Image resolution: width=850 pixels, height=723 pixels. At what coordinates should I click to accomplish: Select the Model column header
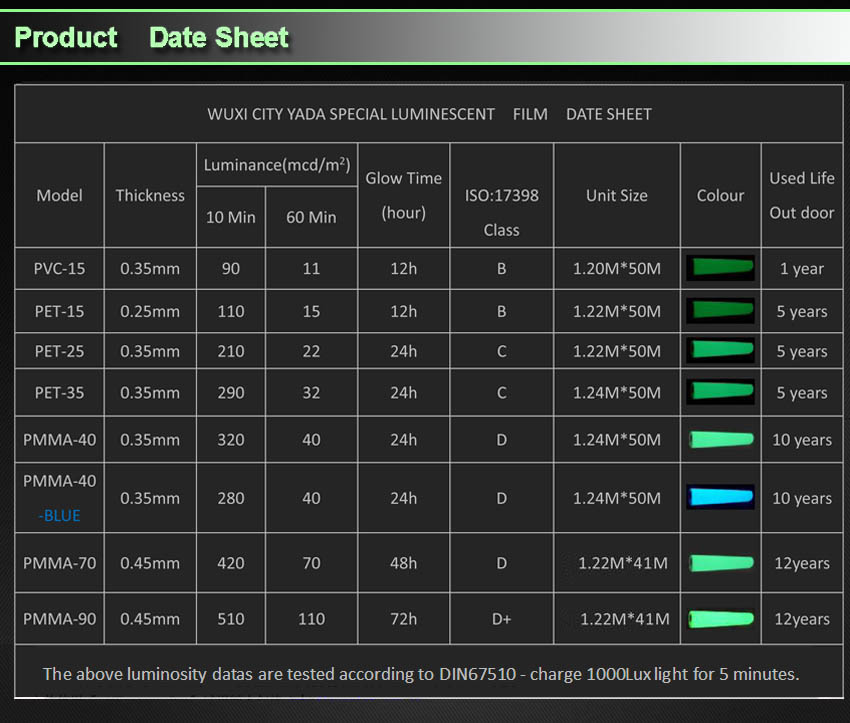click(x=59, y=195)
